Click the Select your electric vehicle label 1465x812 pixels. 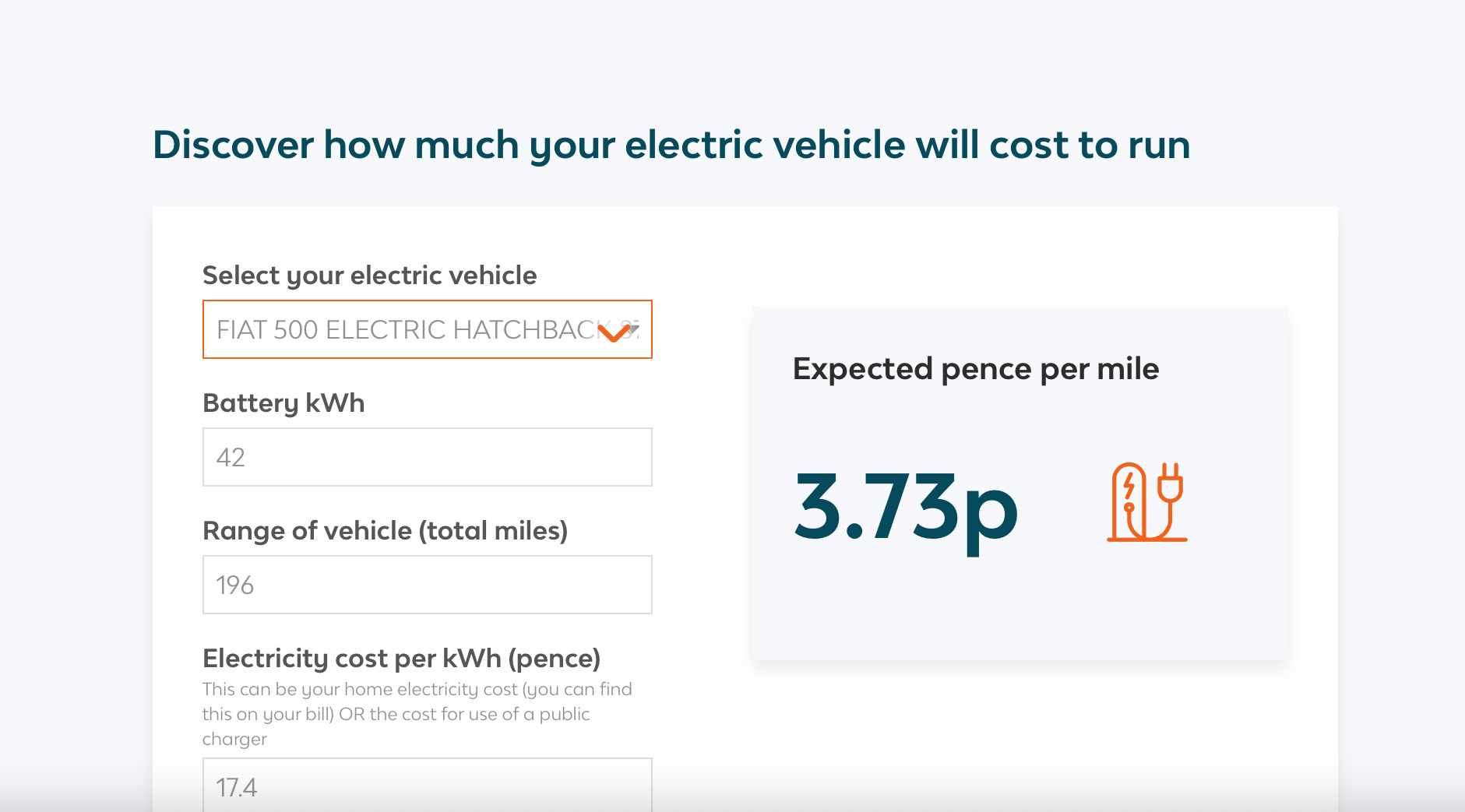369,276
